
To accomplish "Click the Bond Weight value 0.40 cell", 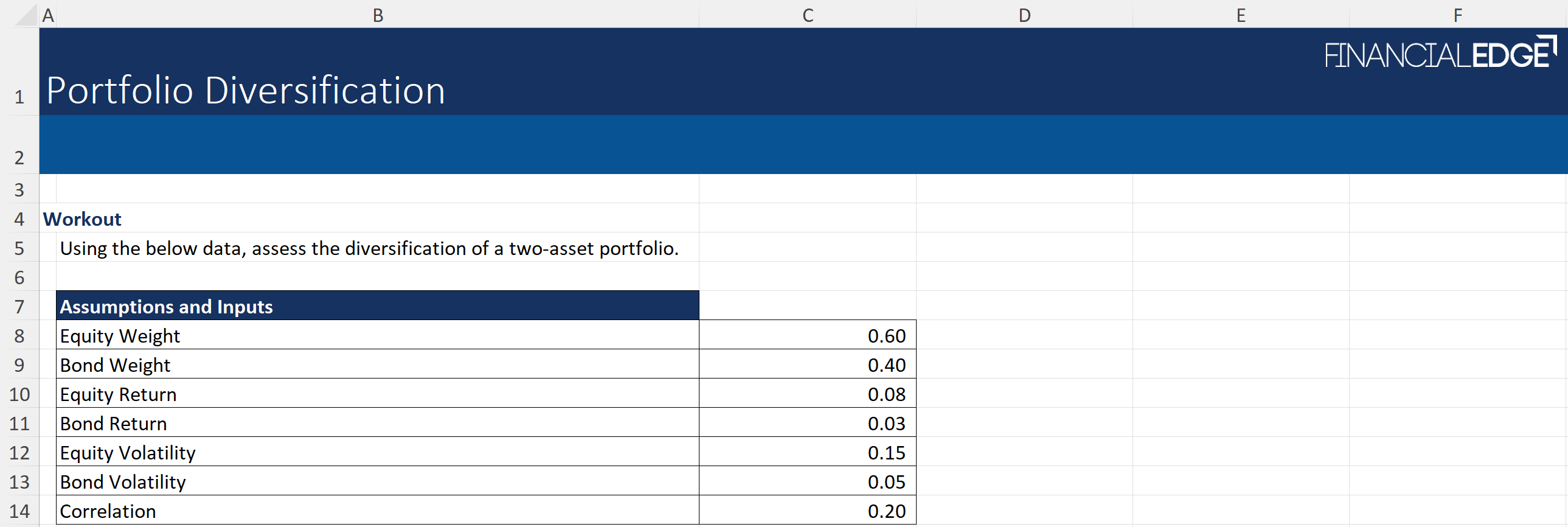I will (807, 365).
